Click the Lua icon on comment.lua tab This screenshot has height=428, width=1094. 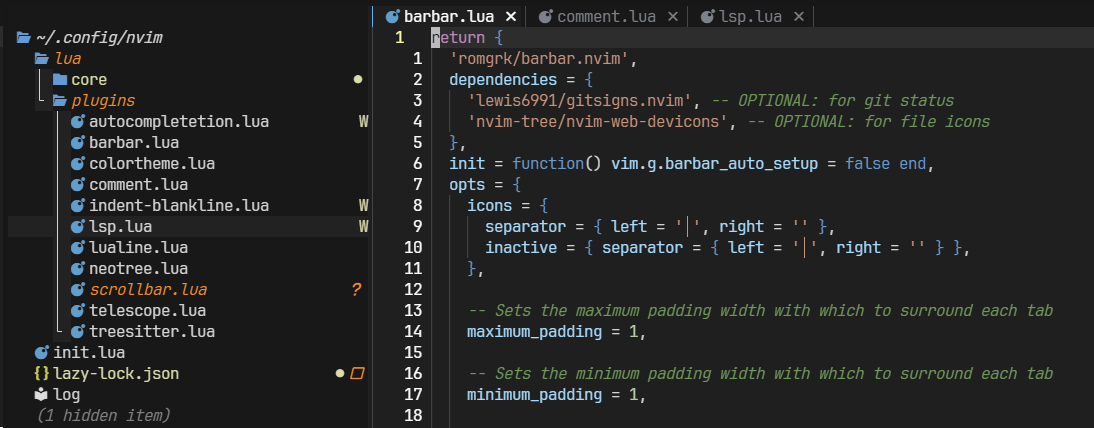pos(545,16)
